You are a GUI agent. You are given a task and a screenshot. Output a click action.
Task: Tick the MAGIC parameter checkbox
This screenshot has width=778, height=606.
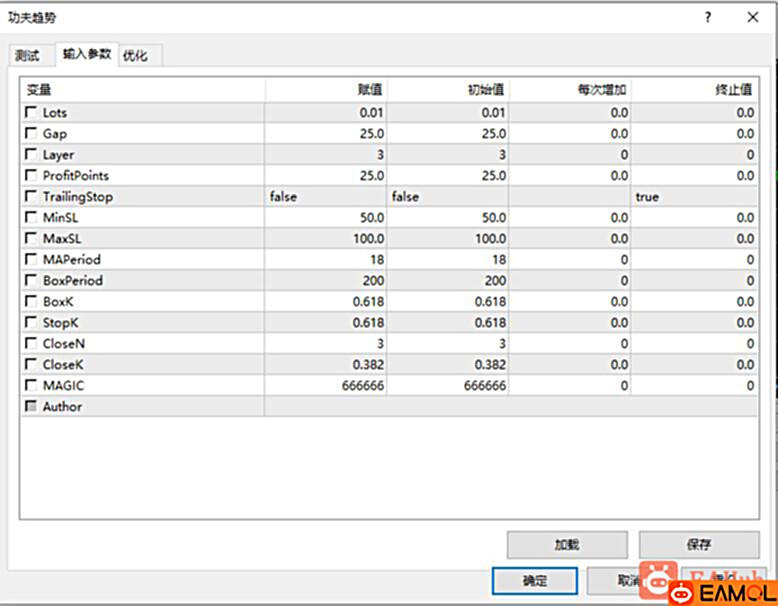coord(31,385)
